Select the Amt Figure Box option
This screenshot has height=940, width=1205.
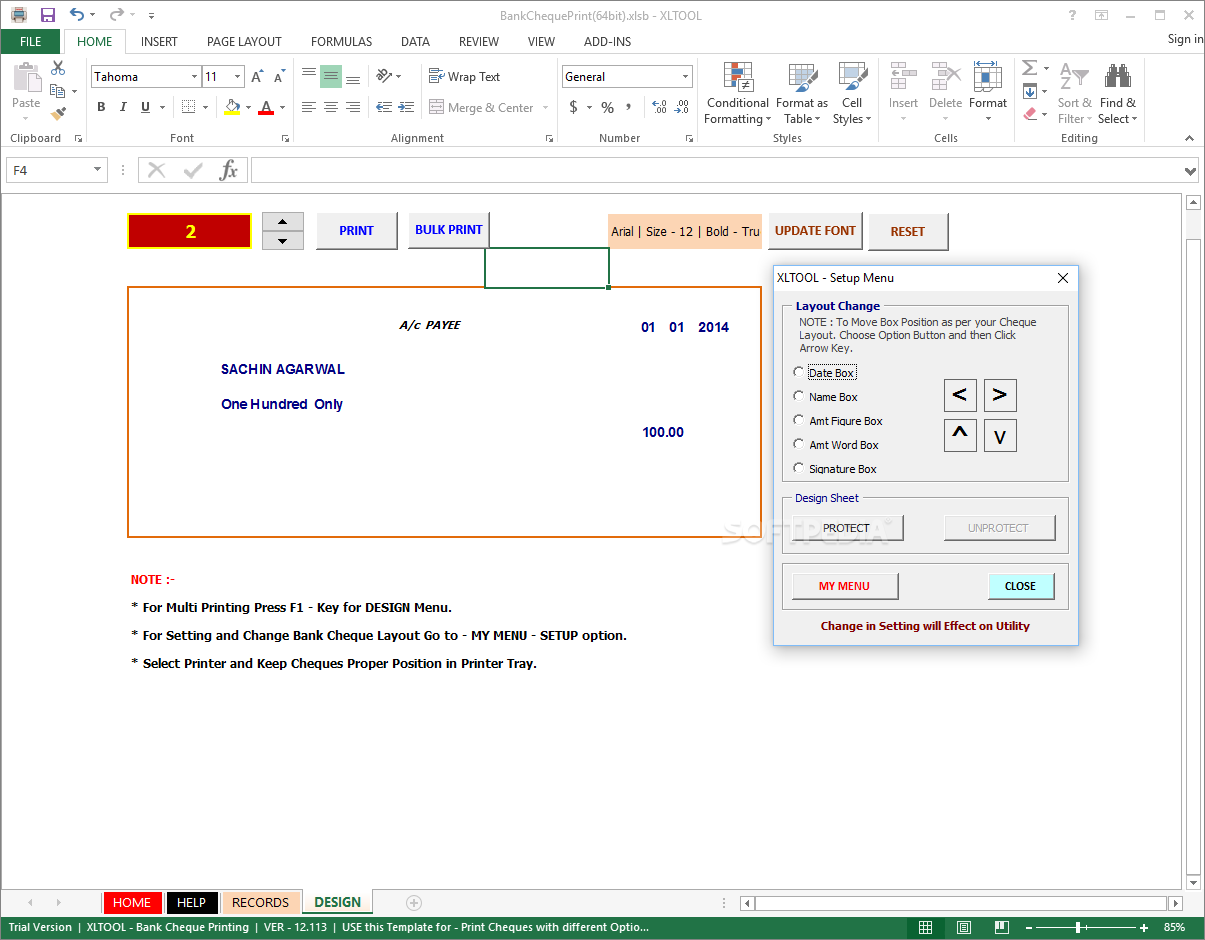click(798, 420)
